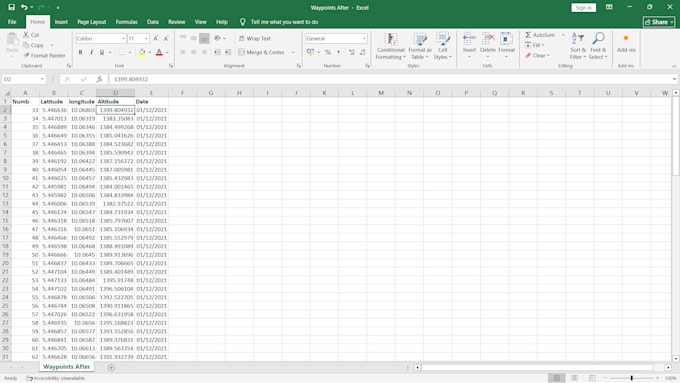
Task: Expand the formula bar chevron
Action: (x=674, y=79)
